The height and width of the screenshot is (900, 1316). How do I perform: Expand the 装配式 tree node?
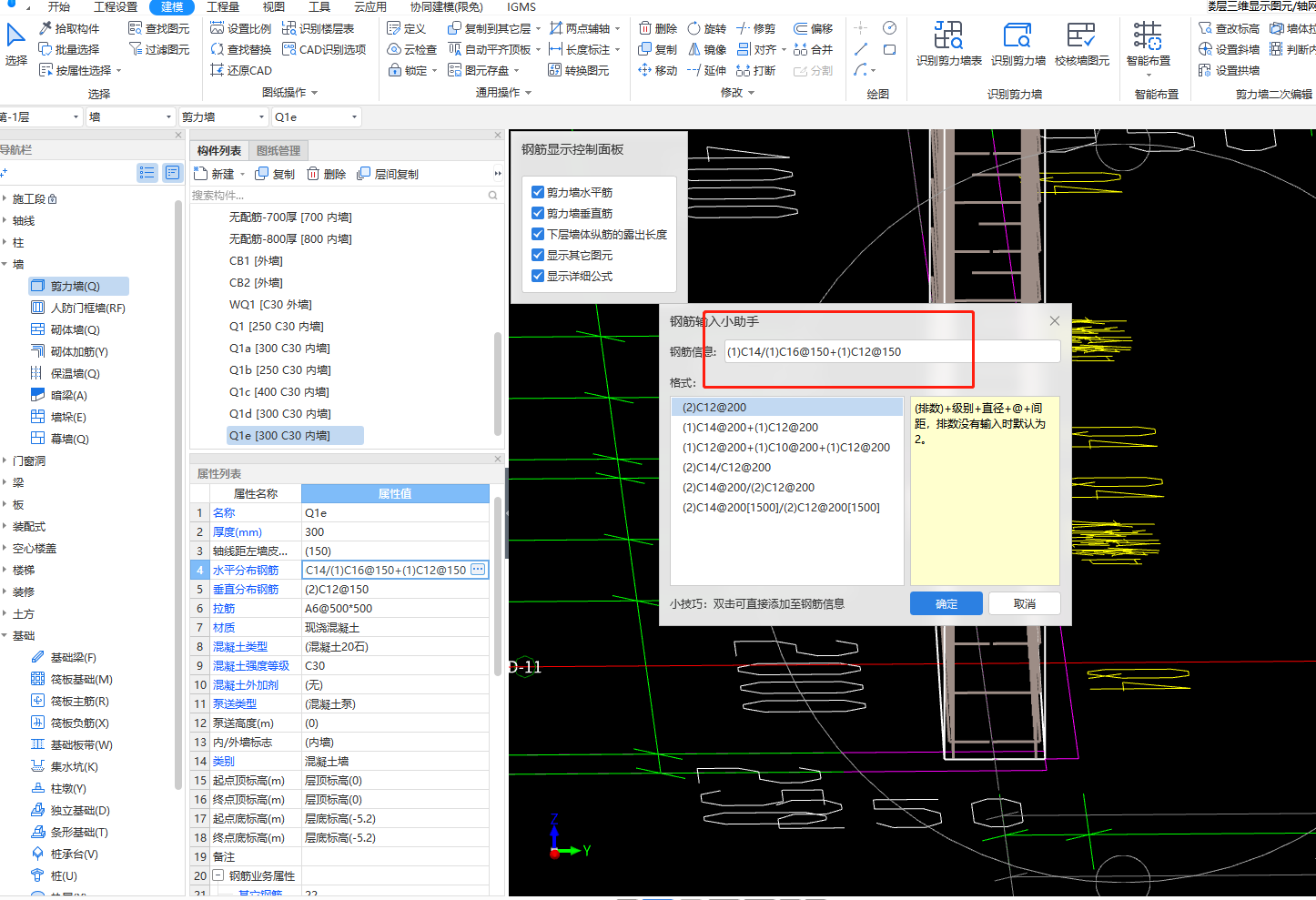click(5, 526)
